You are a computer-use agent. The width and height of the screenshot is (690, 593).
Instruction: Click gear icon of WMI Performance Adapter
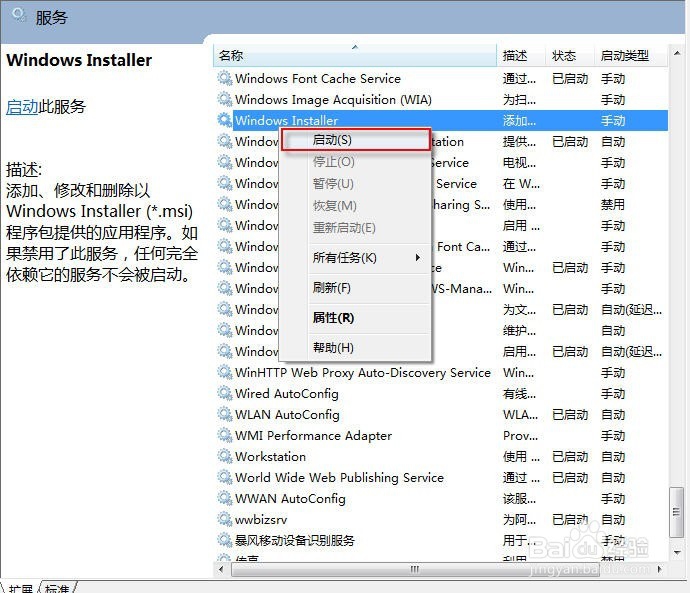click(225, 436)
